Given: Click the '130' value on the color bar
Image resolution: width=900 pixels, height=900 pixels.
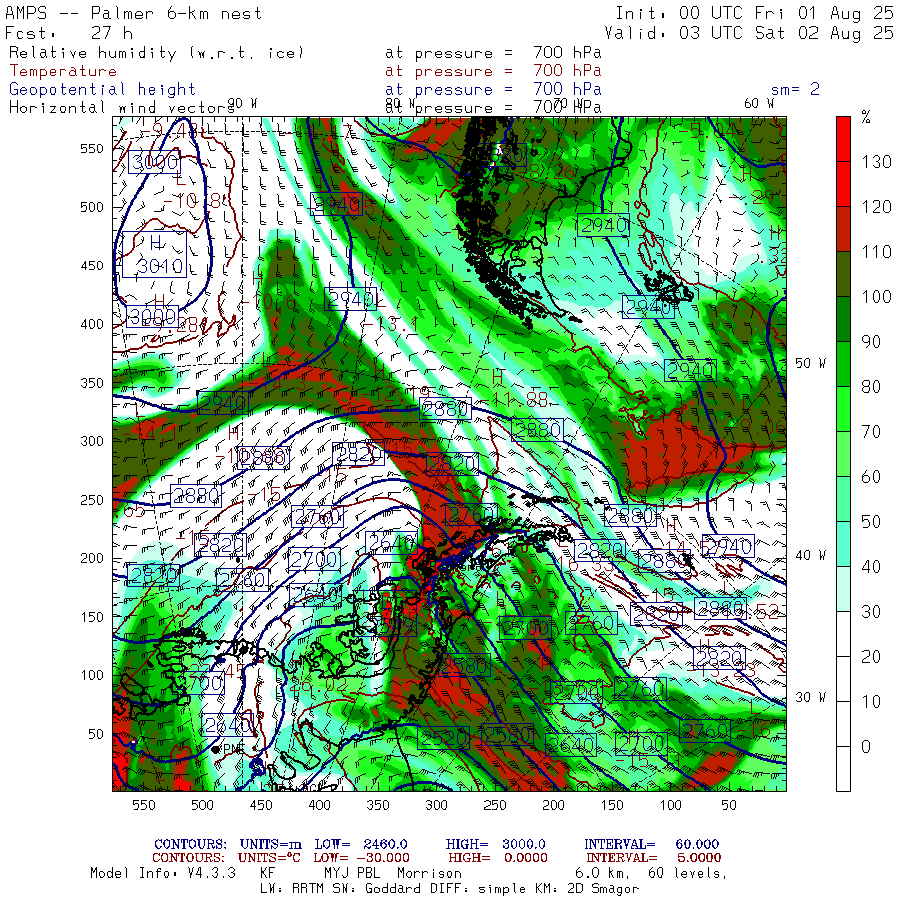Looking at the screenshot, I should tap(876, 162).
